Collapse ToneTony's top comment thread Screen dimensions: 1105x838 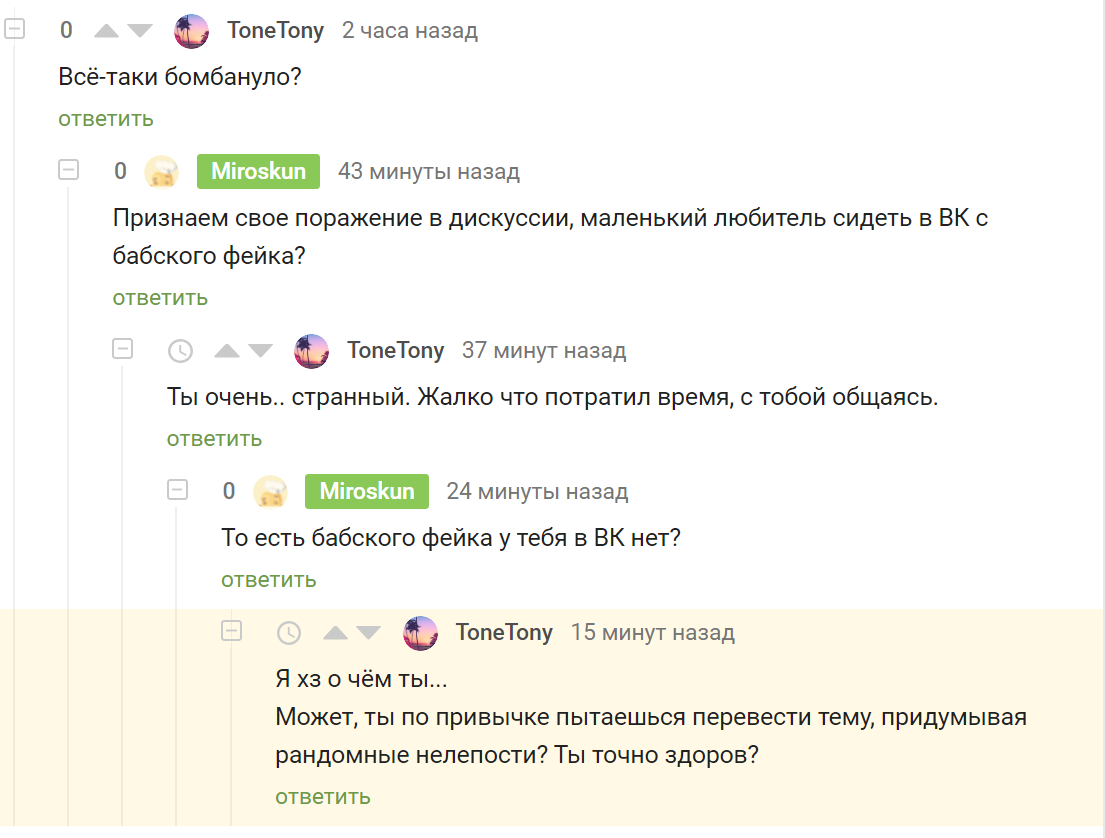tap(14, 29)
